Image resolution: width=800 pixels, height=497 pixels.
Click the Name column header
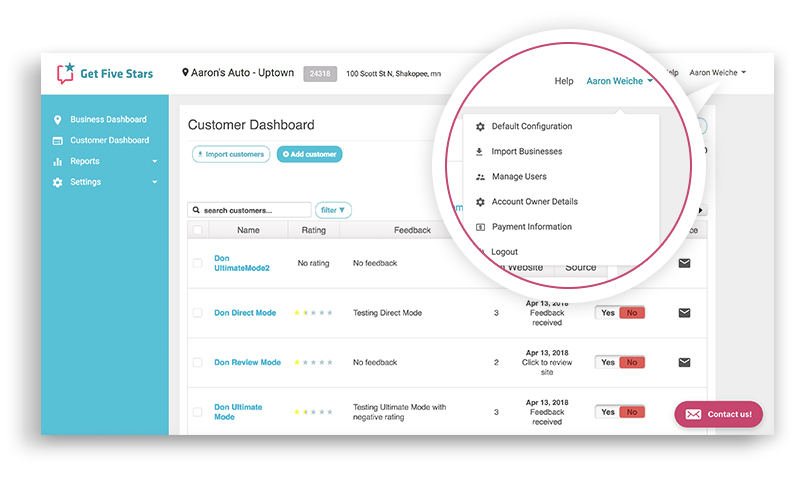point(248,230)
